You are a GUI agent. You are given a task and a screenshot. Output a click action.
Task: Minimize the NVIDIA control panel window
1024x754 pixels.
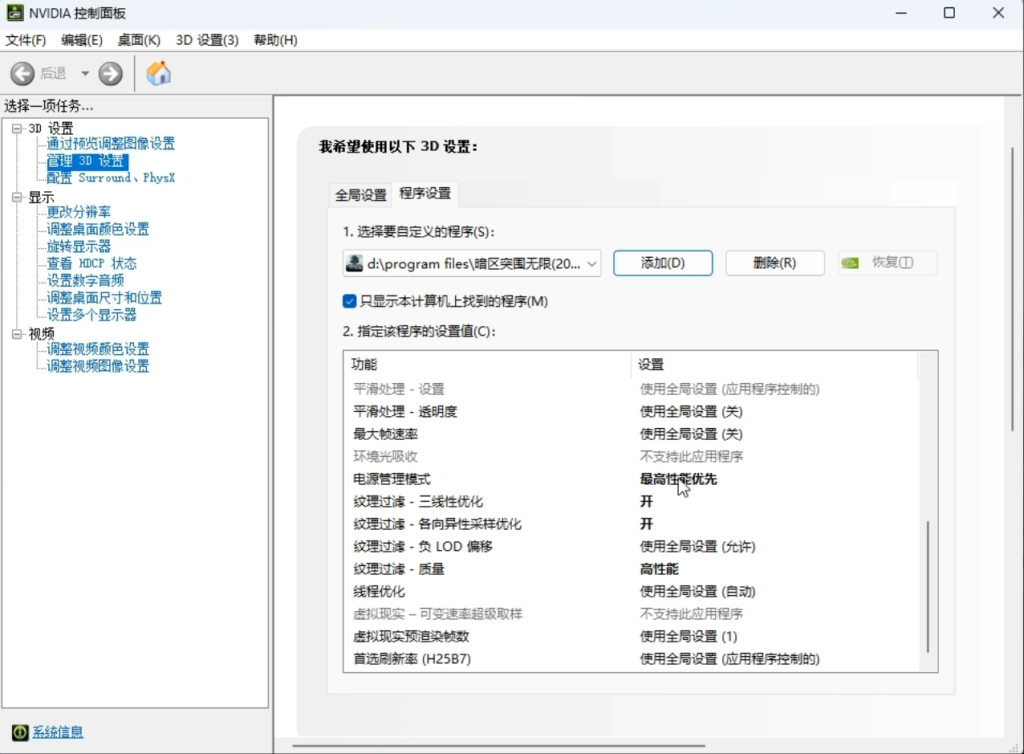click(x=901, y=13)
